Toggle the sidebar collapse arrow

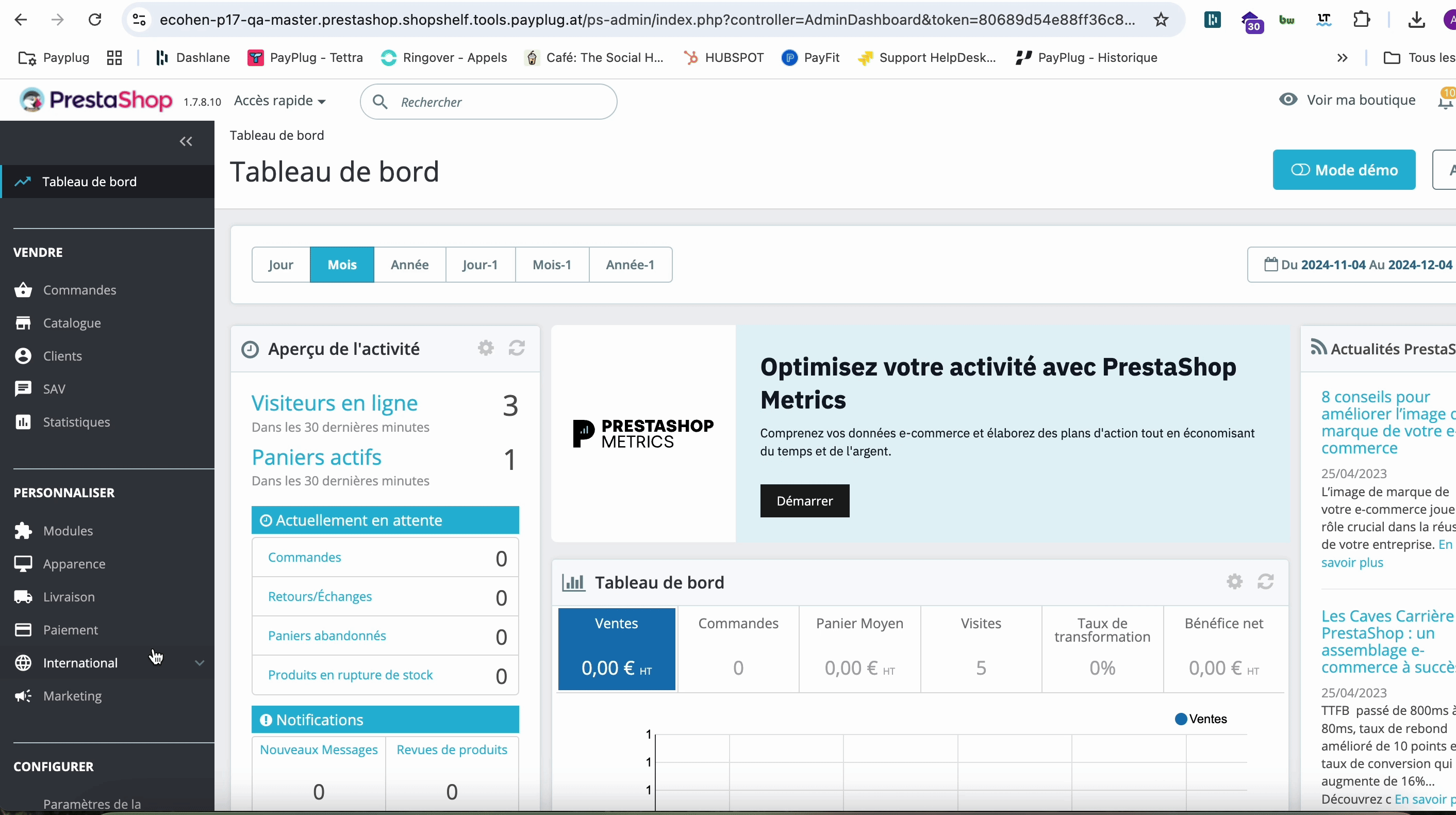coord(186,141)
